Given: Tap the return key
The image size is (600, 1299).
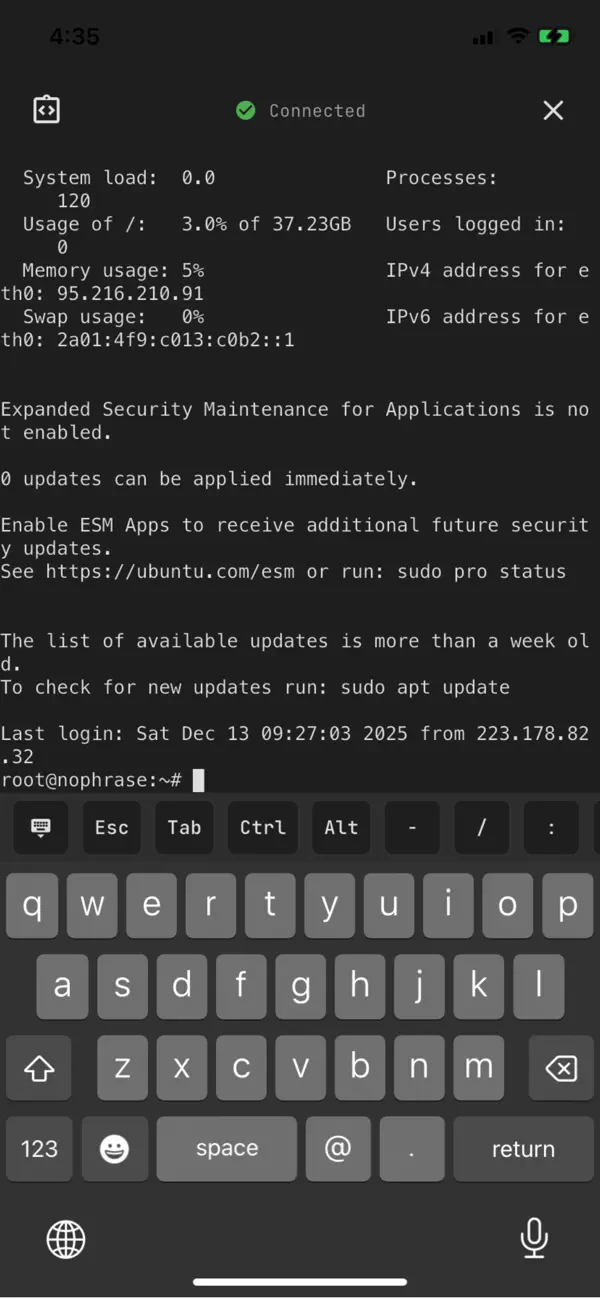Looking at the screenshot, I should [524, 1148].
